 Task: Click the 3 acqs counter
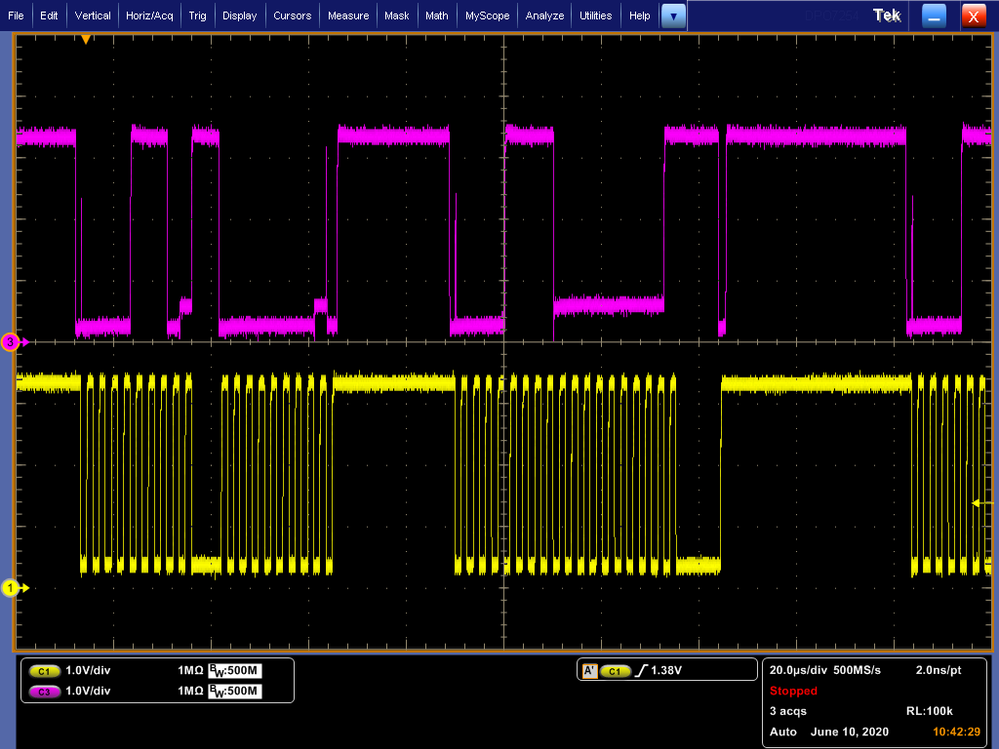point(787,711)
